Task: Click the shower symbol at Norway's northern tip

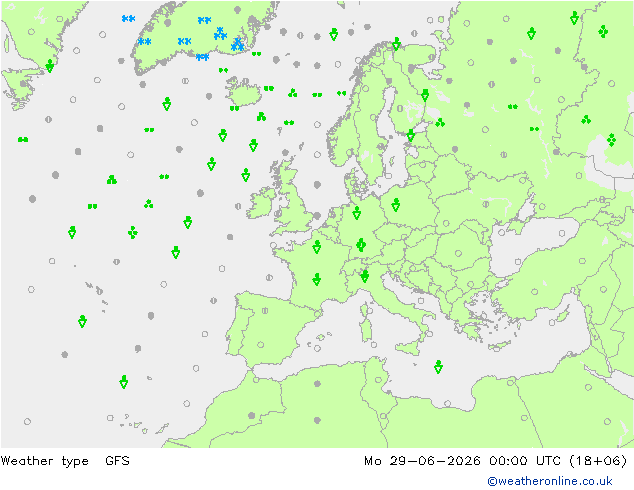Action: [x=397, y=44]
